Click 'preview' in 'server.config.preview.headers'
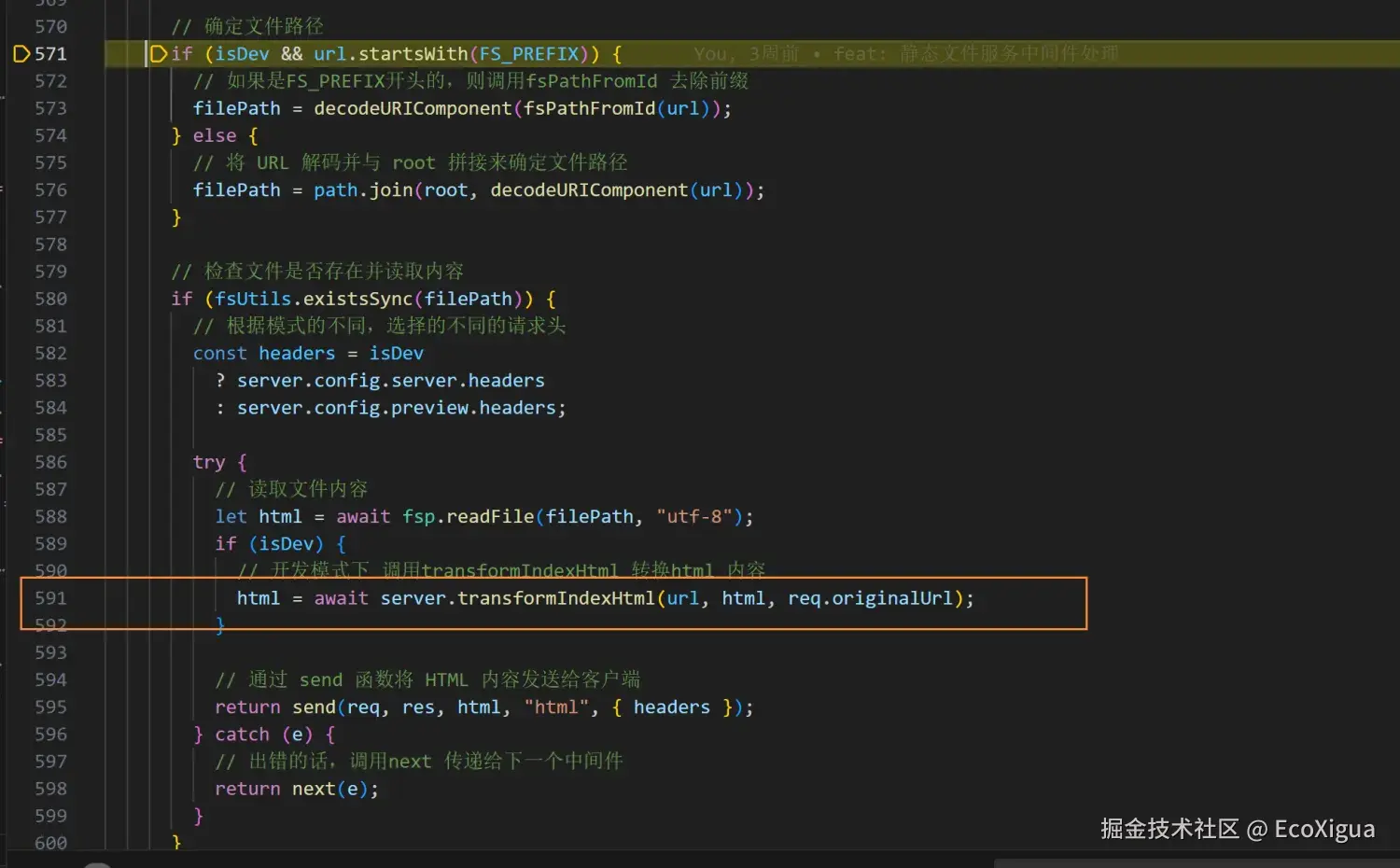 [x=429, y=408]
